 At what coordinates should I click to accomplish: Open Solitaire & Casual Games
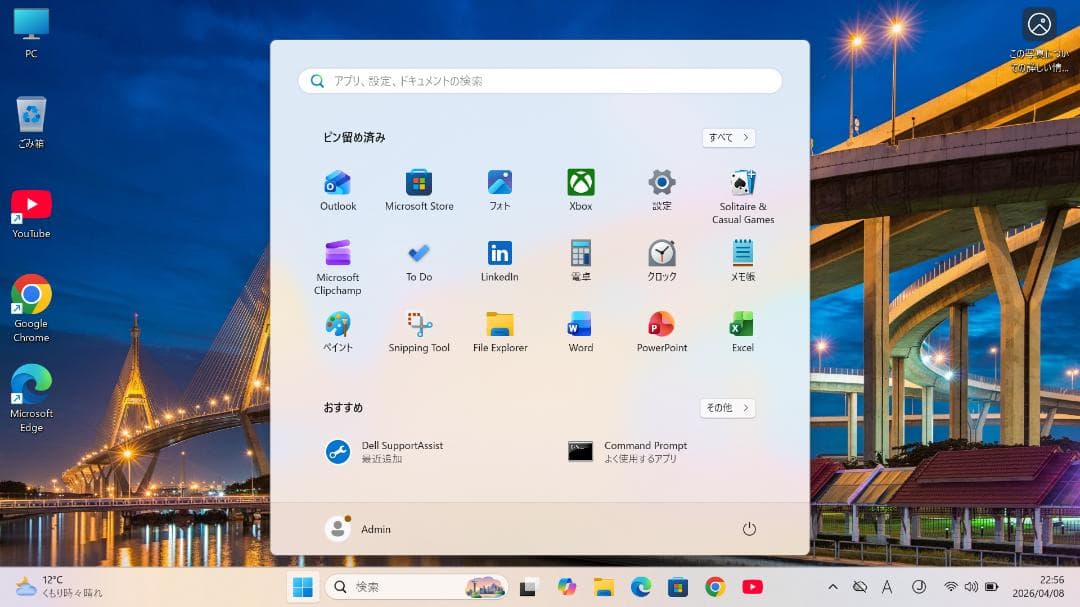(x=742, y=197)
